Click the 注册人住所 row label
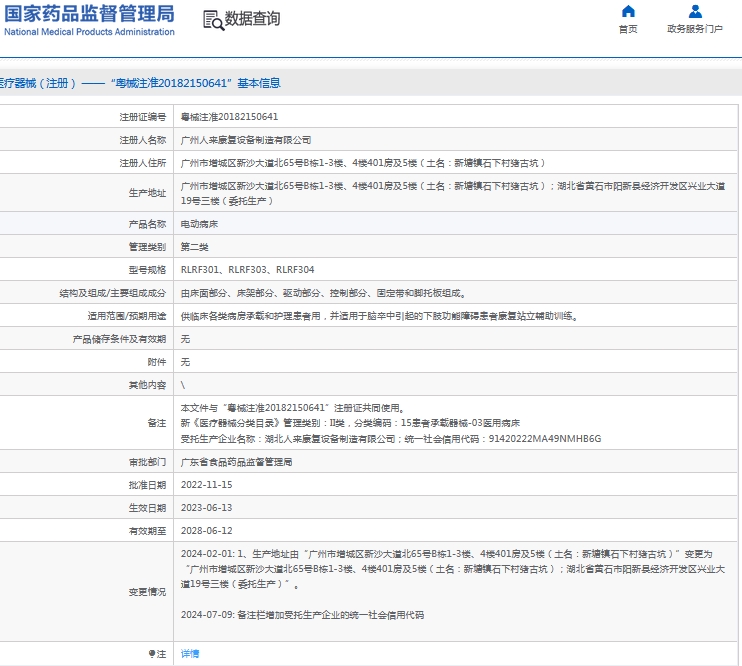Image resolution: width=742 pixels, height=666 pixels. [143, 163]
